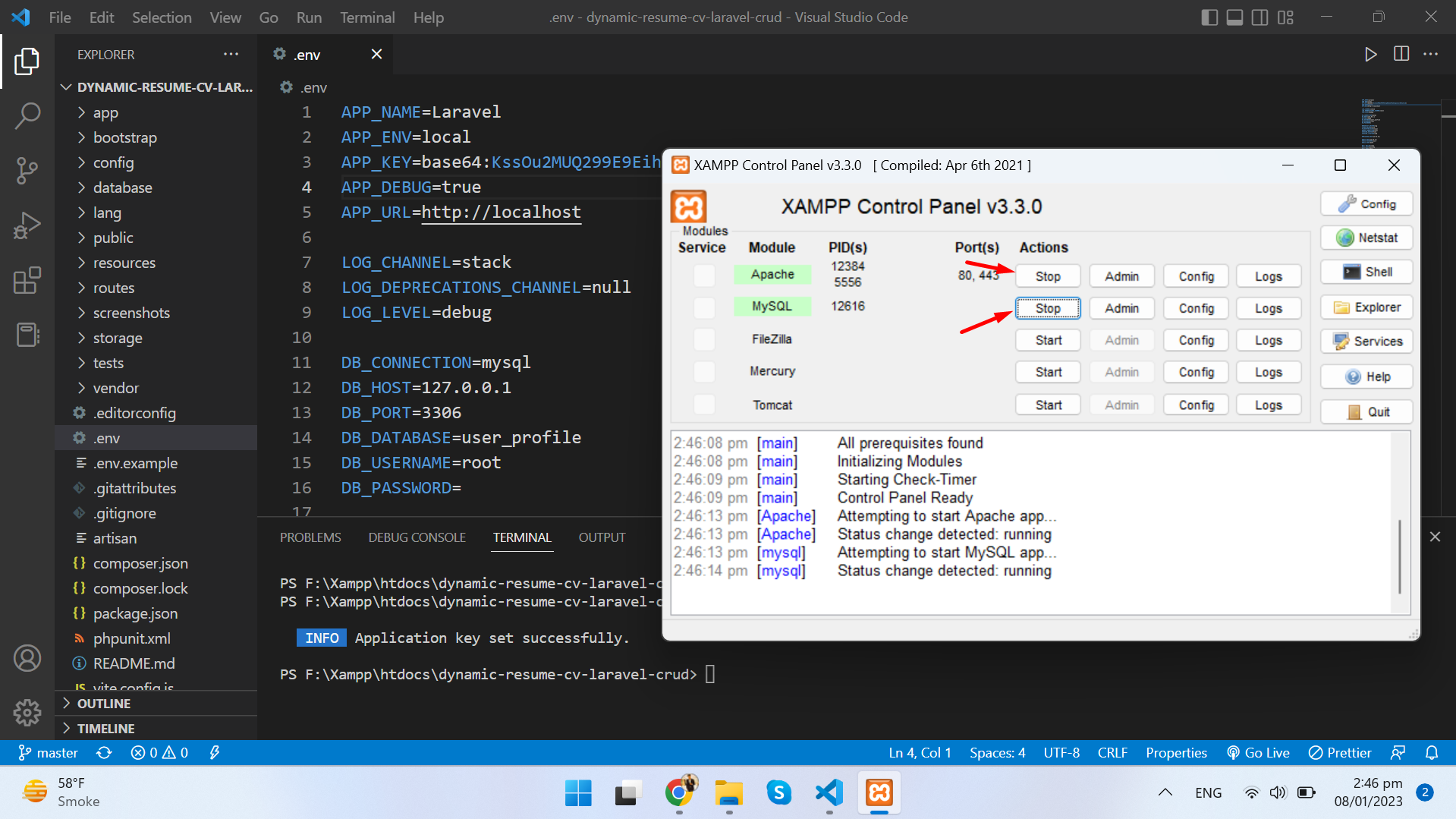Viewport: 1456px width, 819px height.
Task: Toggle the Tomcat service checkbox in XAMPP
Action: click(x=704, y=405)
